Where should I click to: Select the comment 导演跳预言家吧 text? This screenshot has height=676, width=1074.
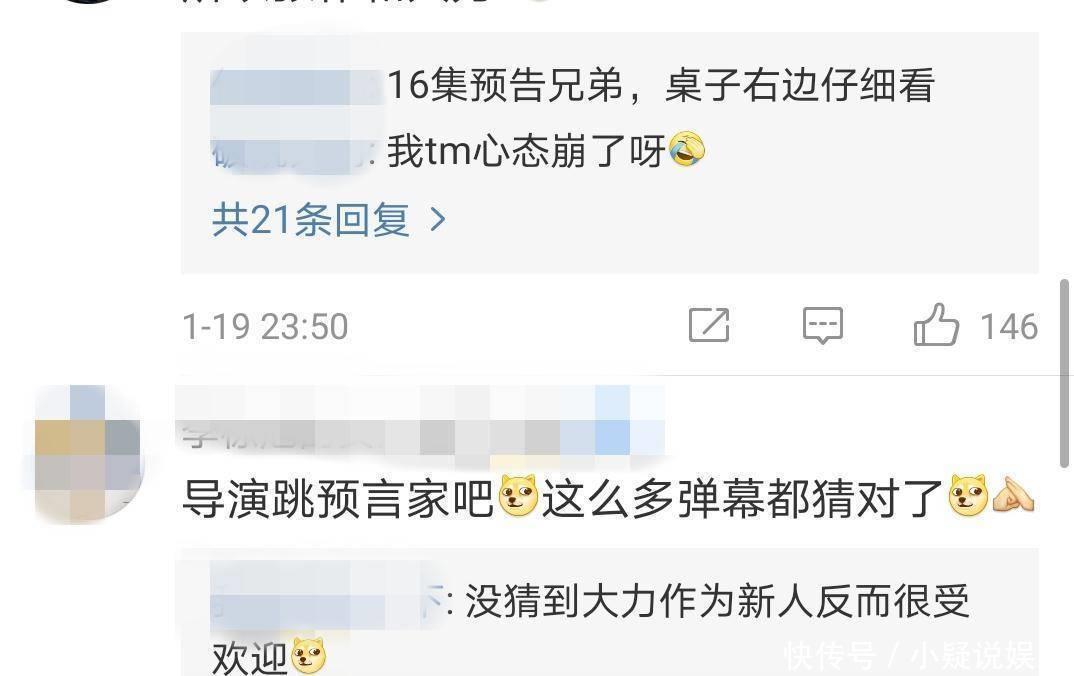pos(338,498)
